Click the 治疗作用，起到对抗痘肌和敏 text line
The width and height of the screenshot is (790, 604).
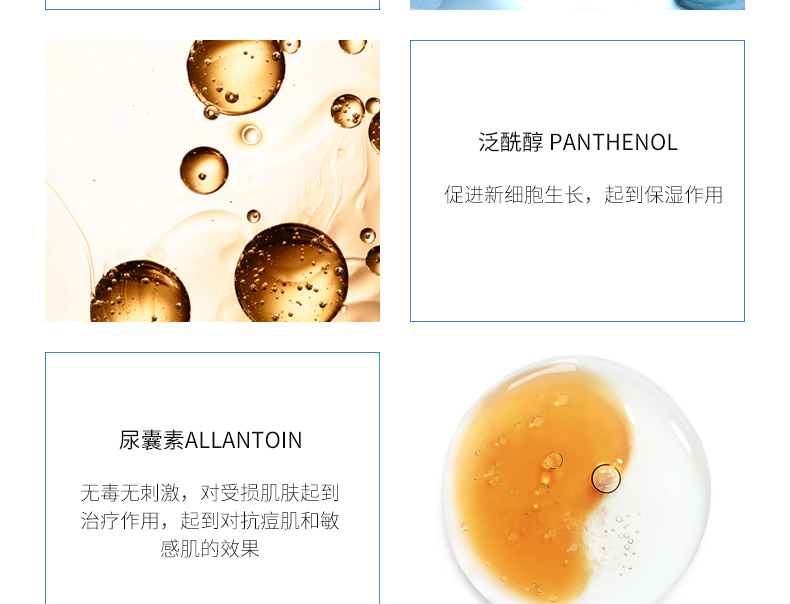click(x=210, y=520)
